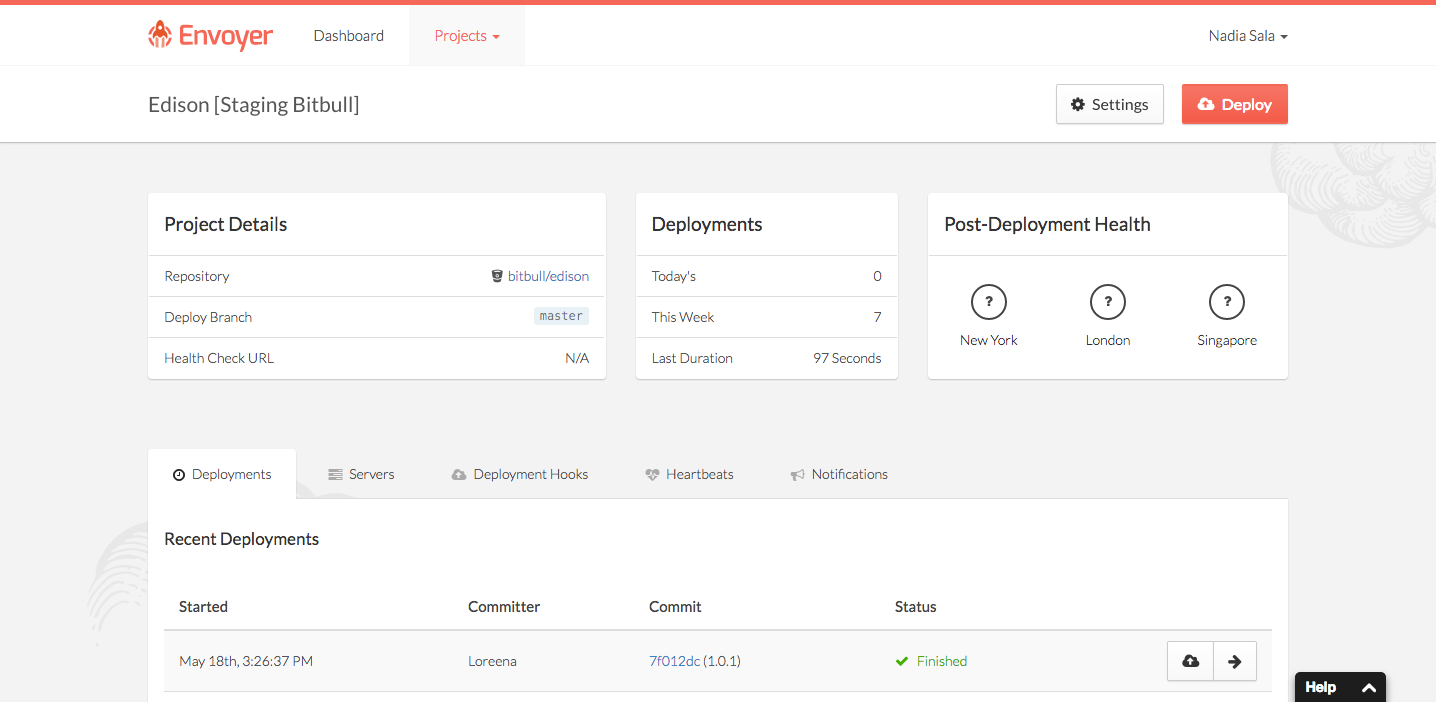Click the Deploy Branch label

pos(208,317)
